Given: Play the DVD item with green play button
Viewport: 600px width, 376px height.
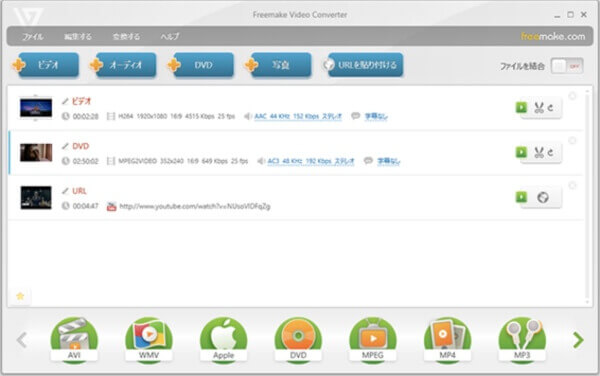Looking at the screenshot, I should (x=521, y=152).
